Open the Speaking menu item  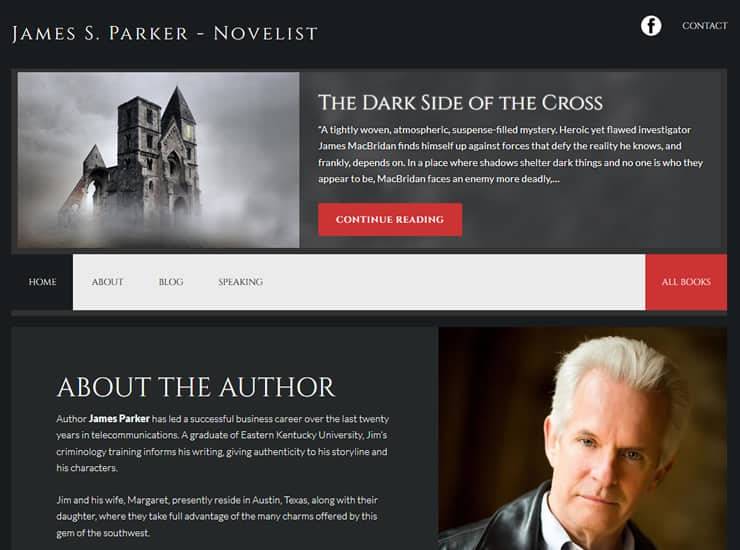point(240,282)
